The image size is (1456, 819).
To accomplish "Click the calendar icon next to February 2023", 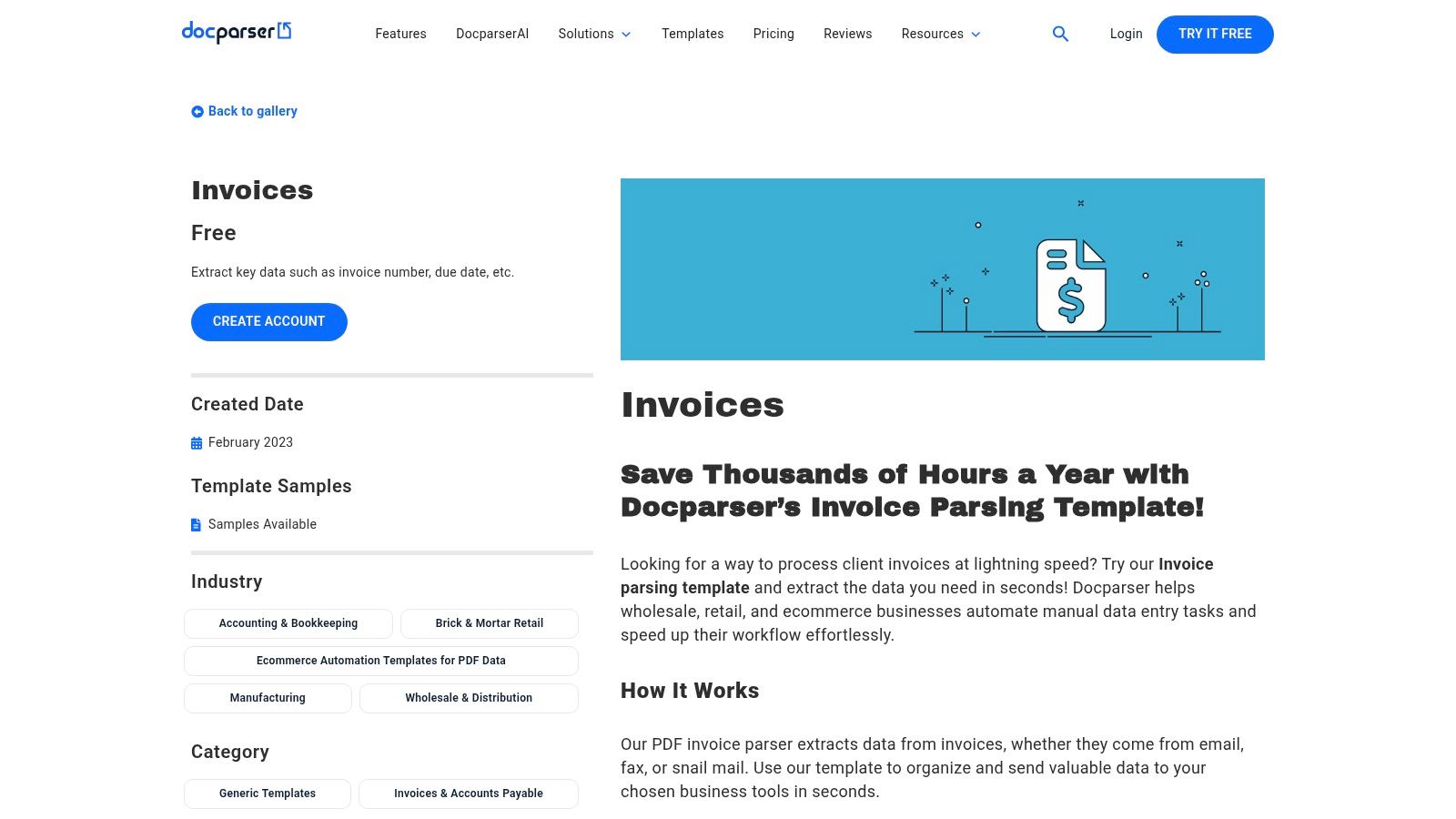I will click(197, 442).
